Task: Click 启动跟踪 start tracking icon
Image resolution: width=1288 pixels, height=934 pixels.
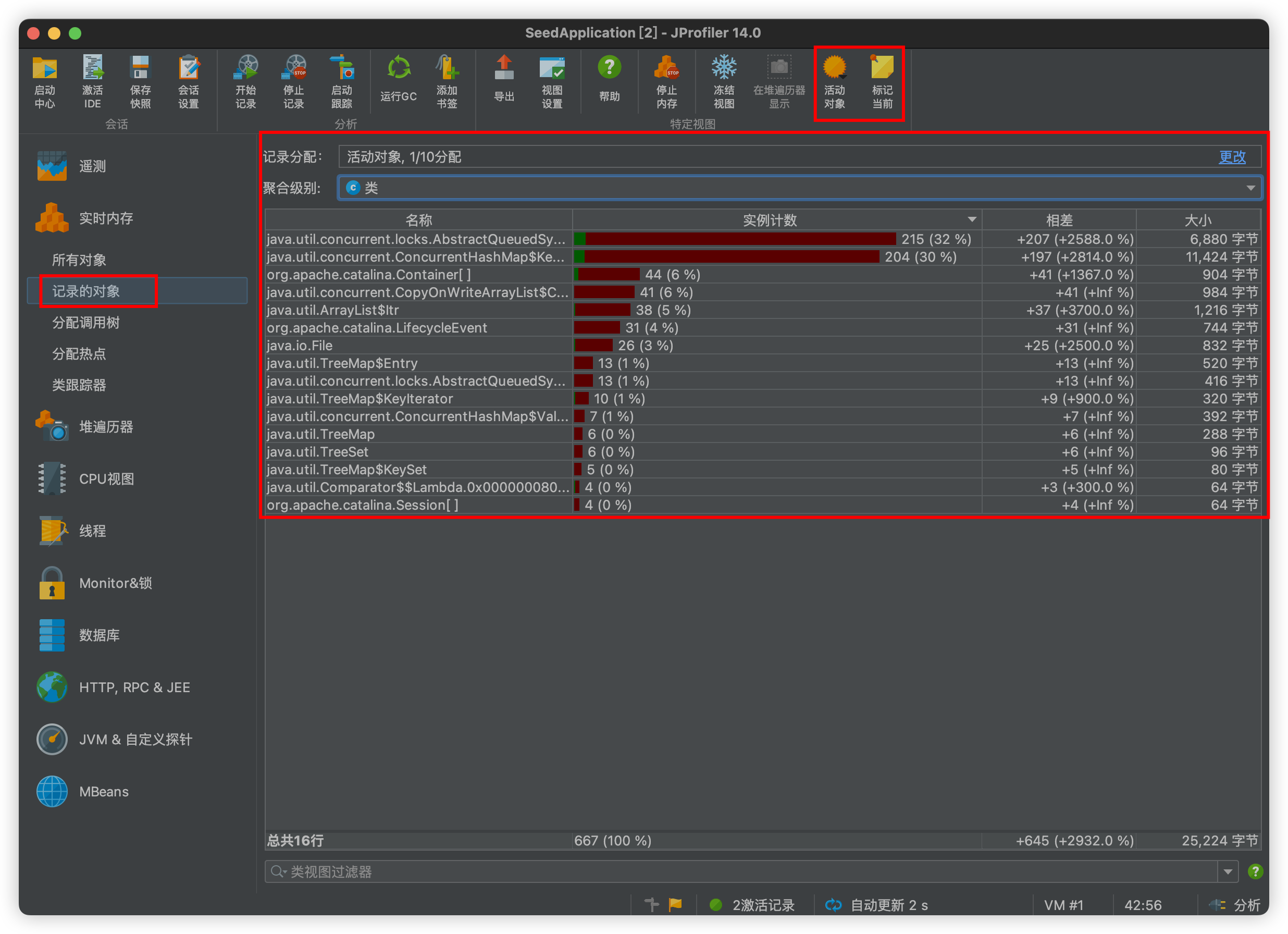Action: click(x=341, y=82)
